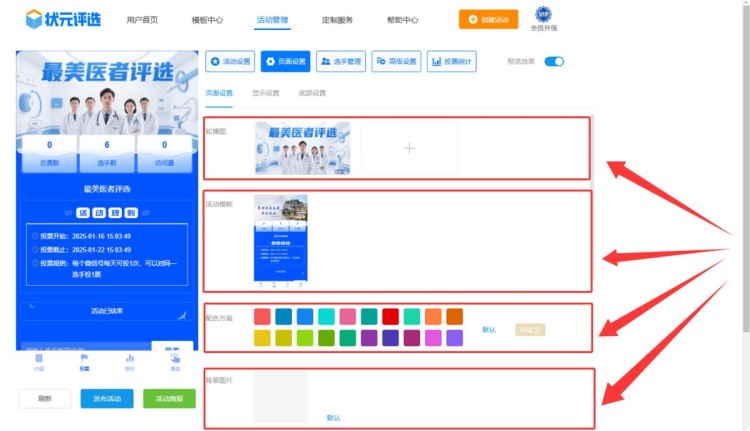Viewport: 750px width, 431px height.
Task: Click the orange 创建活动 button
Action: (x=488, y=19)
